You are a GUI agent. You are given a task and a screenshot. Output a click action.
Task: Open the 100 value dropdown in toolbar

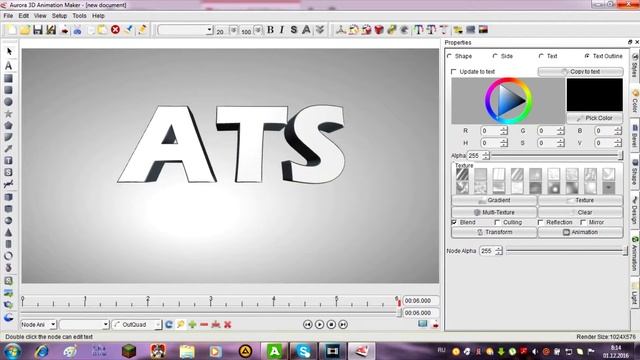click(x=258, y=30)
